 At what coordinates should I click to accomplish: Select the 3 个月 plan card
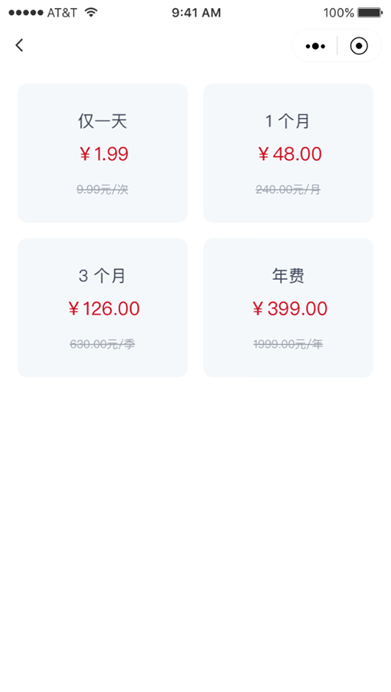tap(102, 308)
